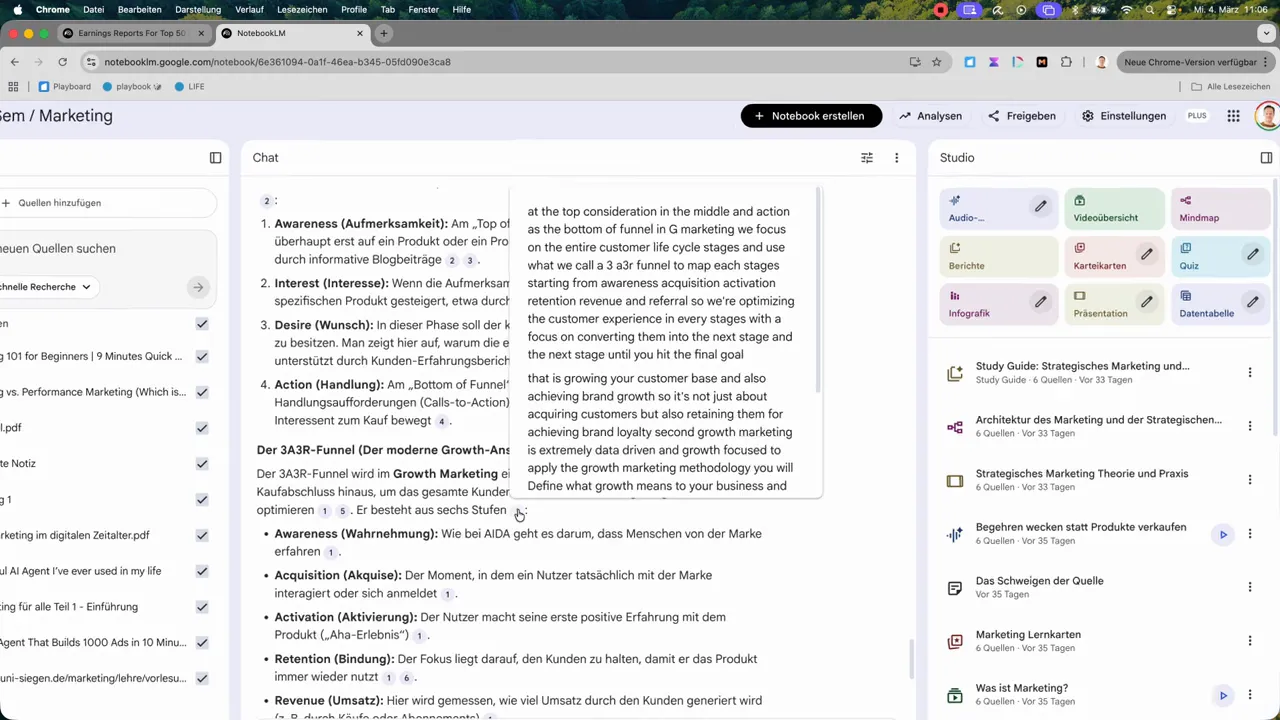Open the Chrome Darstellung menu
1280x720 pixels.
[x=197, y=9]
